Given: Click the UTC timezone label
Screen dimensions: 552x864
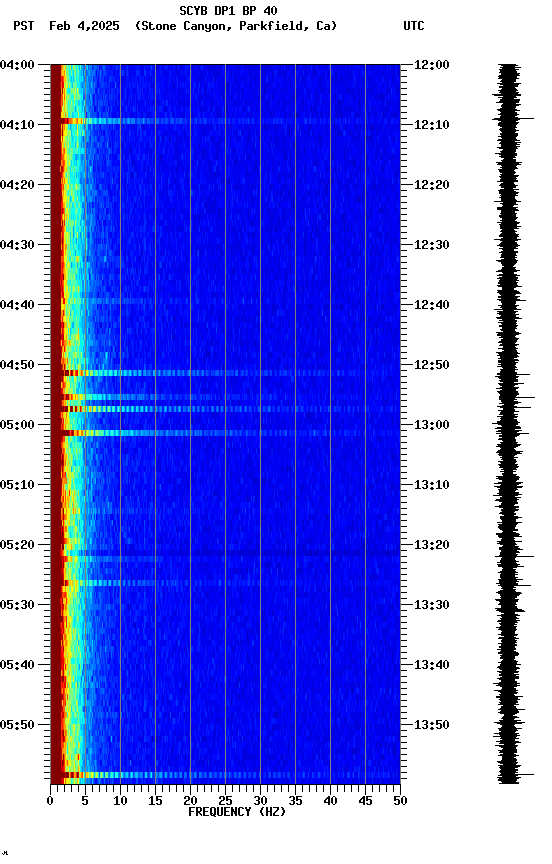Looking at the screenshot, I should coord(414,26).
